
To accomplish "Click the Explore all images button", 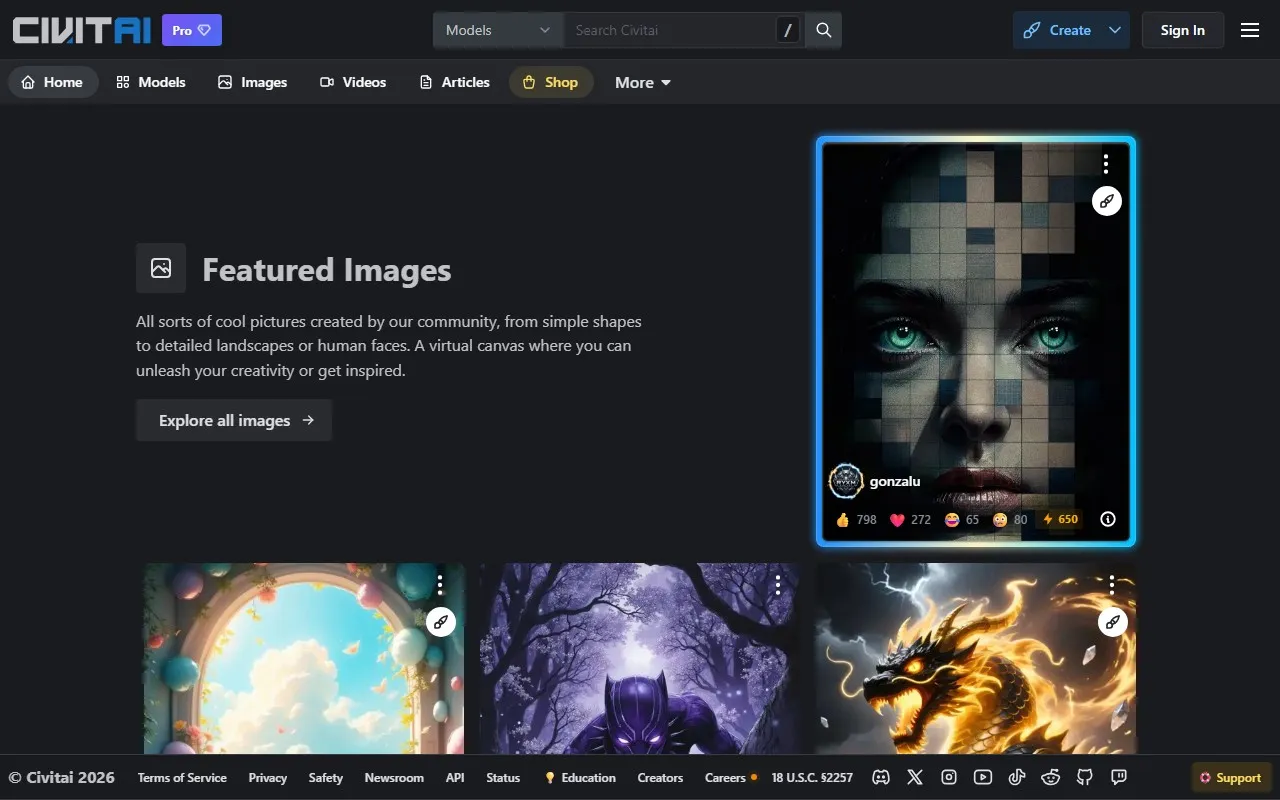I will pyautogui.click(x=234, y=420).
